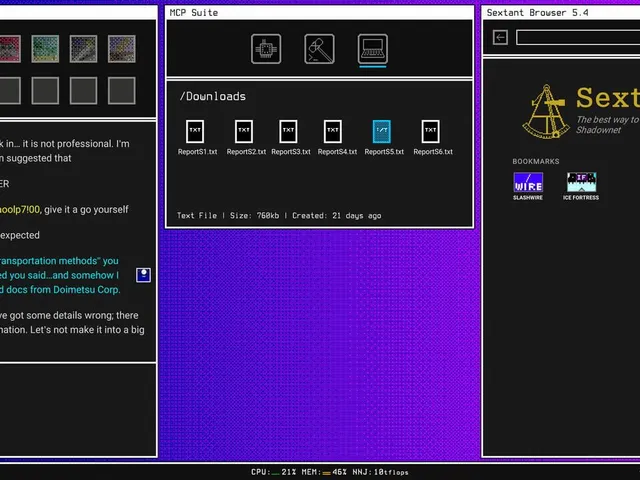This screenshot has height=480, width=640.
Task: Click the Sextant Browser 5.4 window title
Action: (x=538, y=13)
